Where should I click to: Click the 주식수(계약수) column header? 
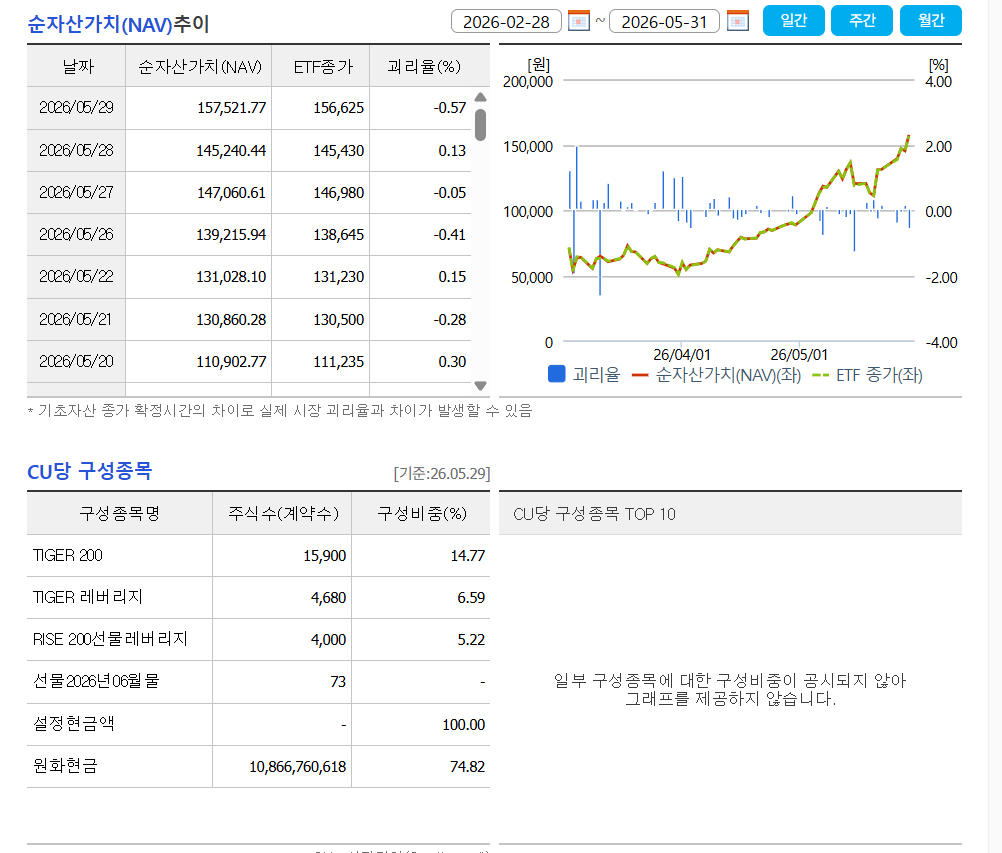click(x=282, y=513)
